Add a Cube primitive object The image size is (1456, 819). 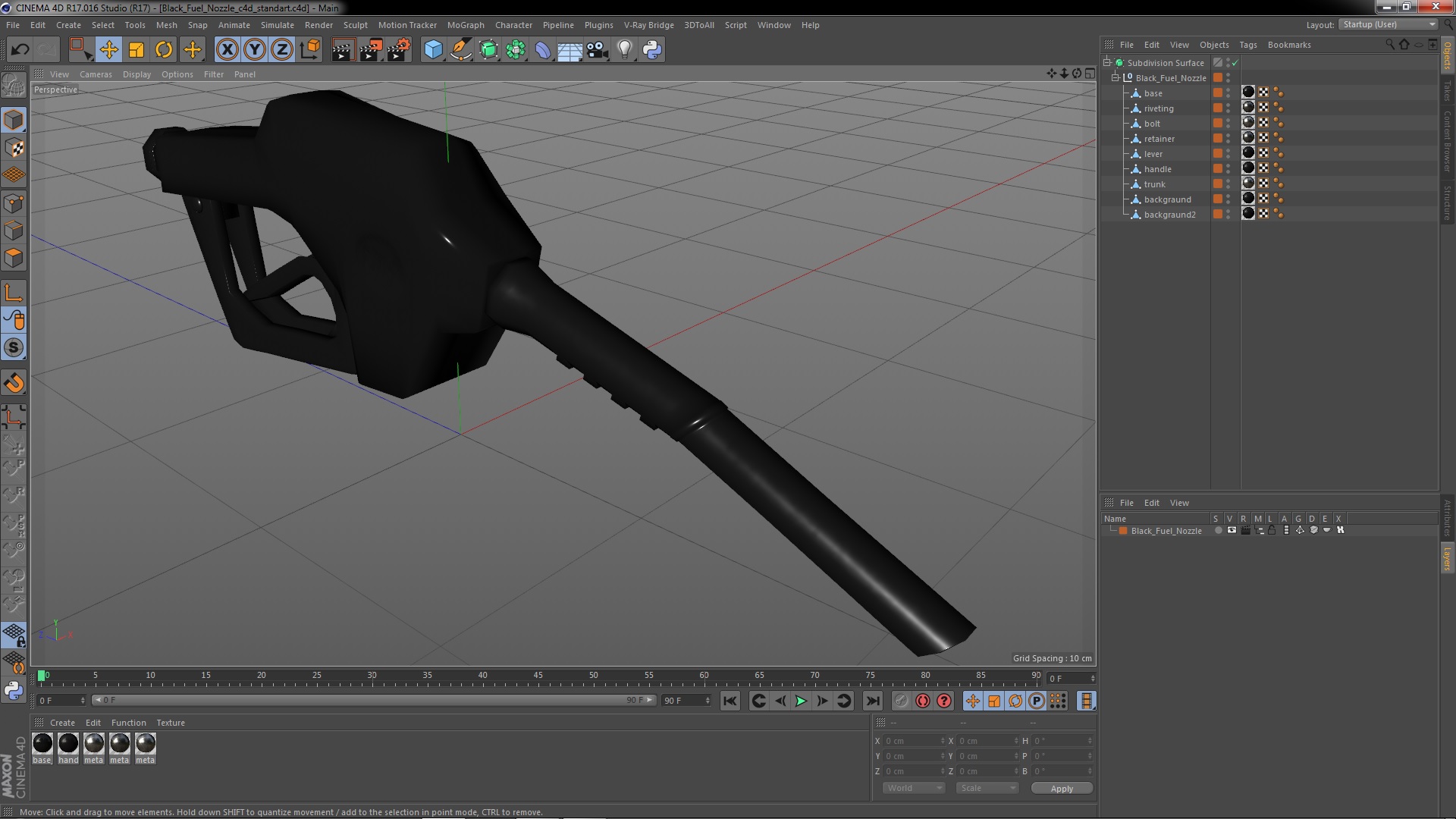(433, 50)
